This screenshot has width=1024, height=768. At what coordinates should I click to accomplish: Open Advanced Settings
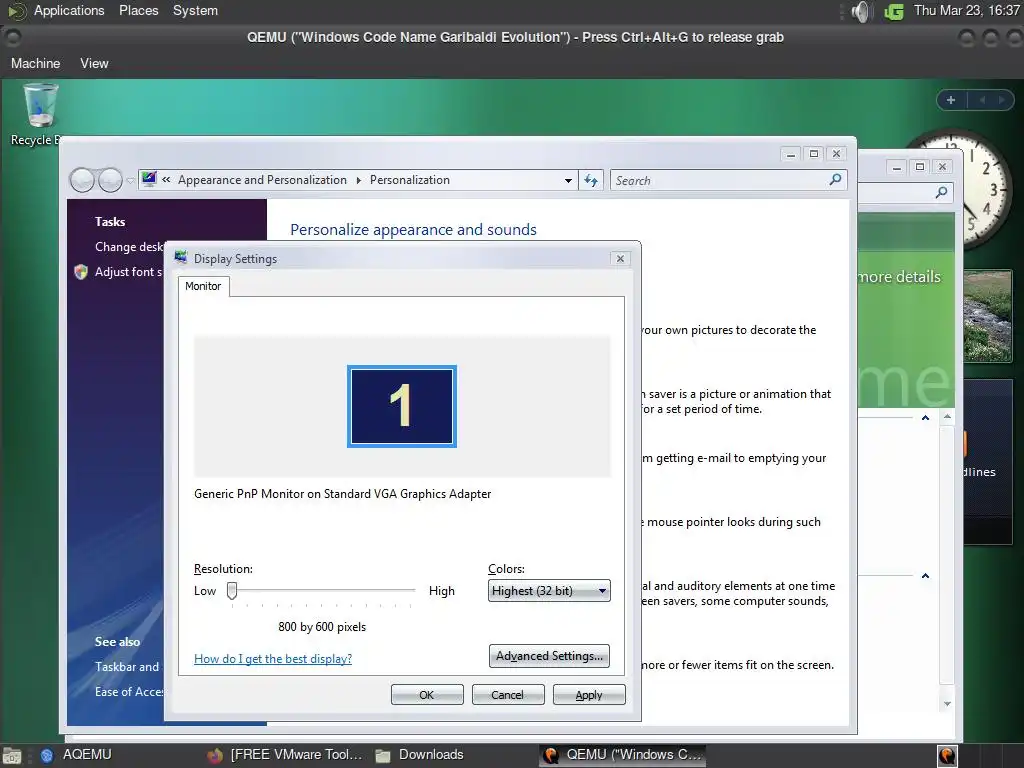pos(549,656)
